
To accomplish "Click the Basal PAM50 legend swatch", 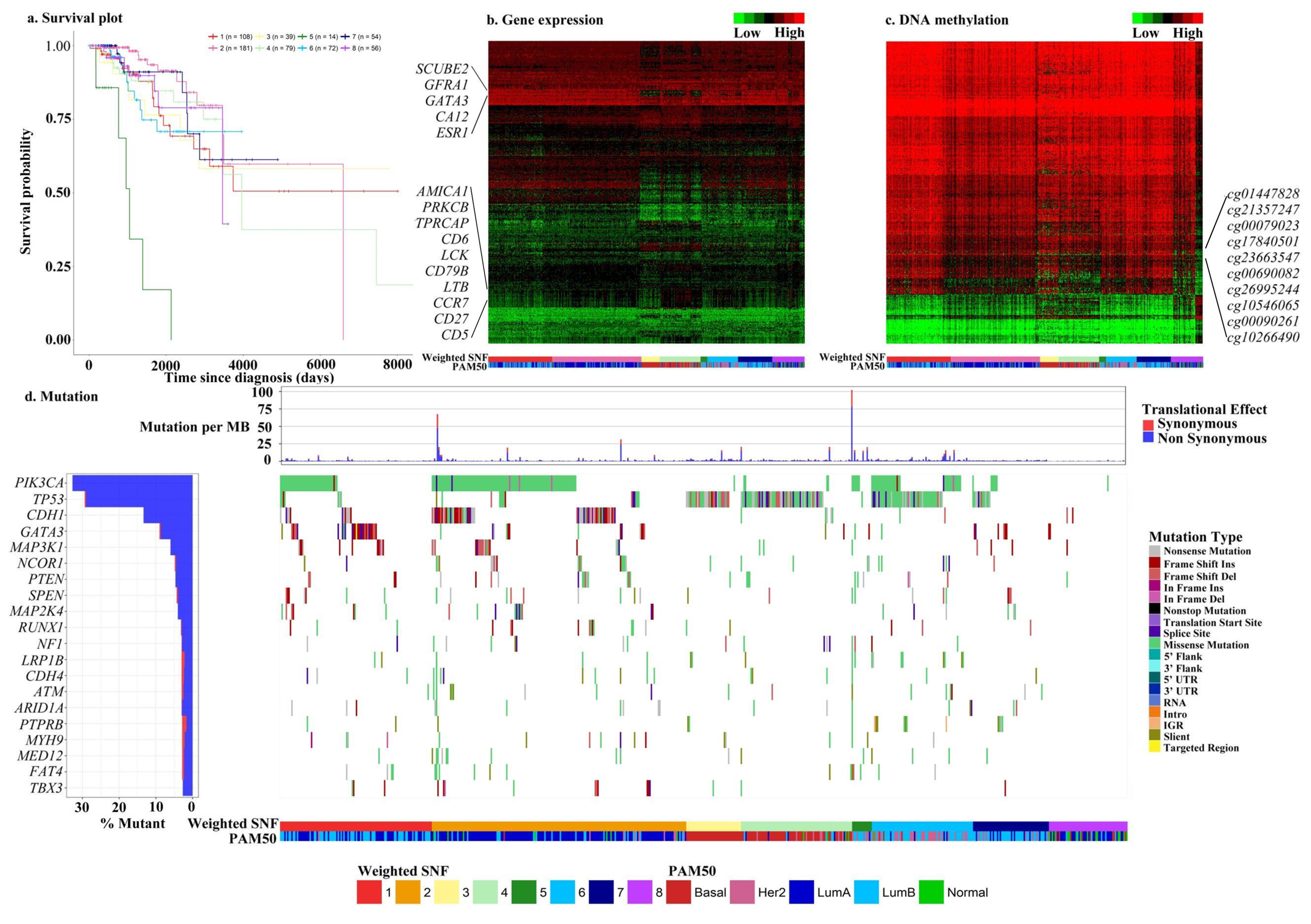I will tap(678, 892).
